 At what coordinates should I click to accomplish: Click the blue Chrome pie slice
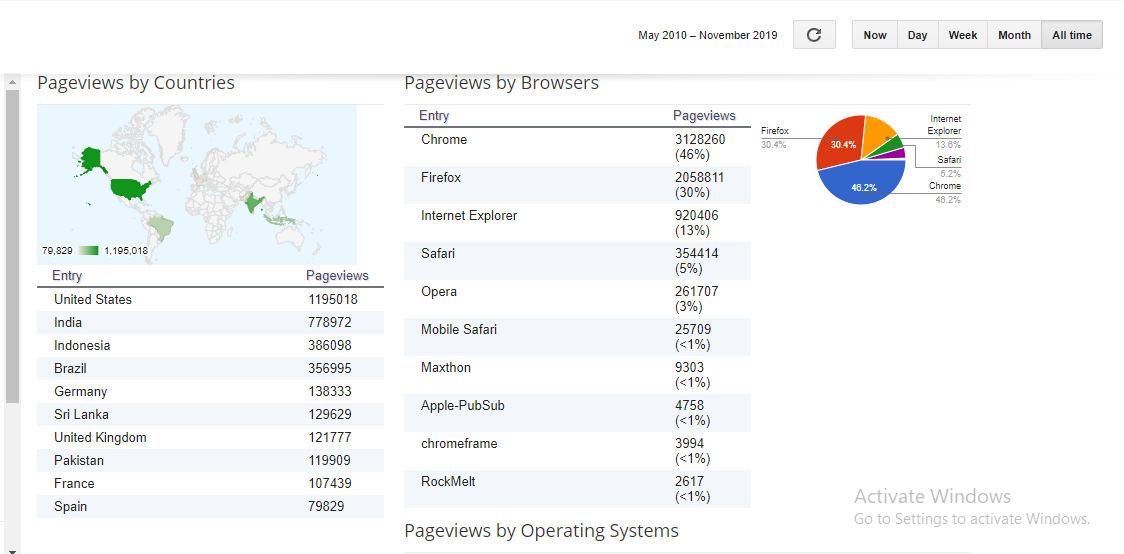pos(860,184)
